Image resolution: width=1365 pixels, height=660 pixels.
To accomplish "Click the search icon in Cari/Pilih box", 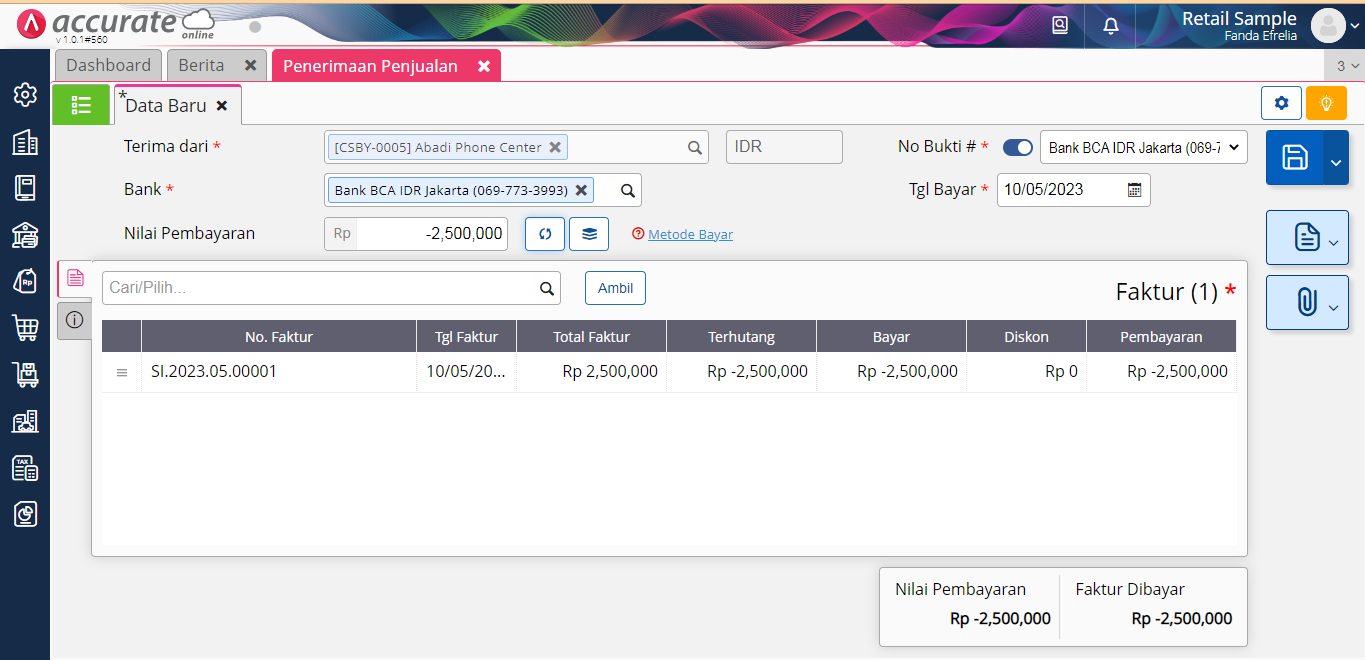I will pos(547,288).
